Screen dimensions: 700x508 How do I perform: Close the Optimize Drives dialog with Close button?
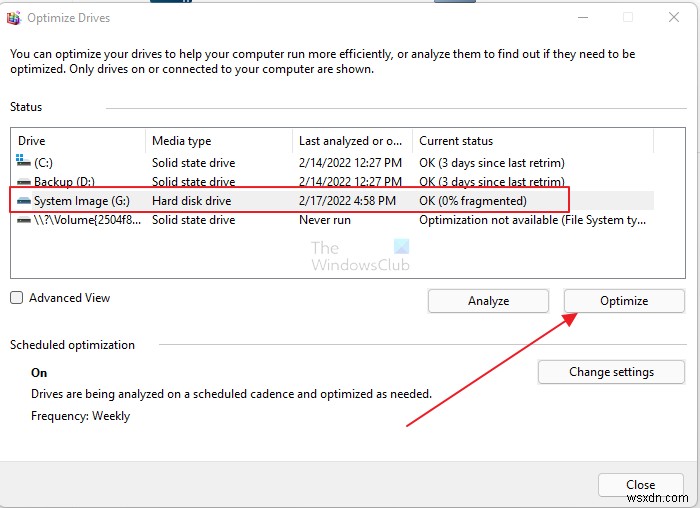pyautogui.click(x=641, y=485)
